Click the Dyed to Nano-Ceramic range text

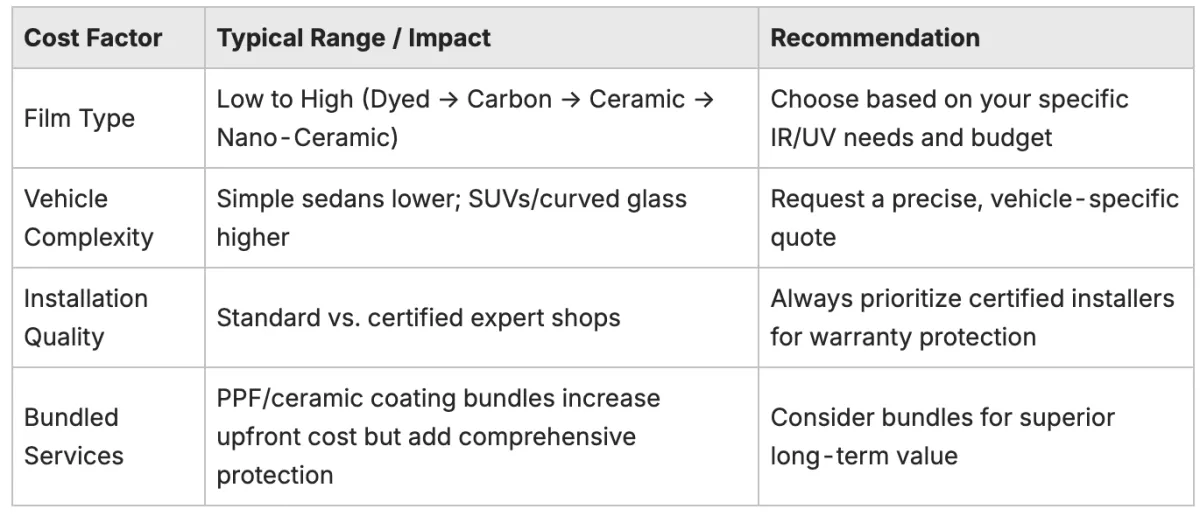[466, 118]
